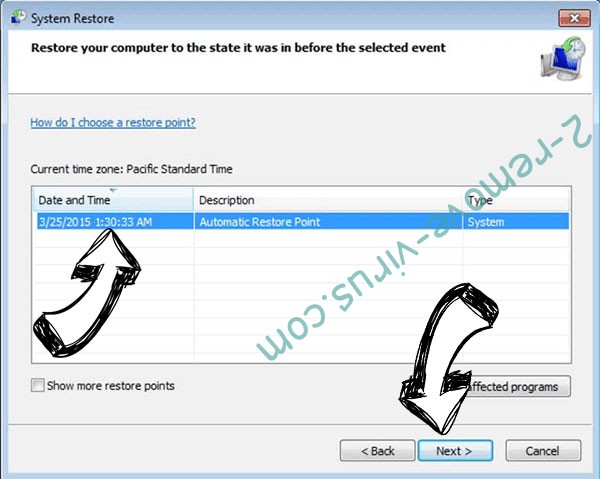Enable the Show more restore points checkbox

[x=38, y=385]
